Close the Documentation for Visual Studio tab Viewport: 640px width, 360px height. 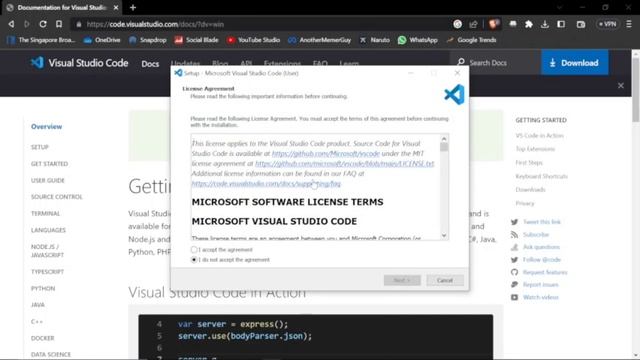(x=116, y=7)
